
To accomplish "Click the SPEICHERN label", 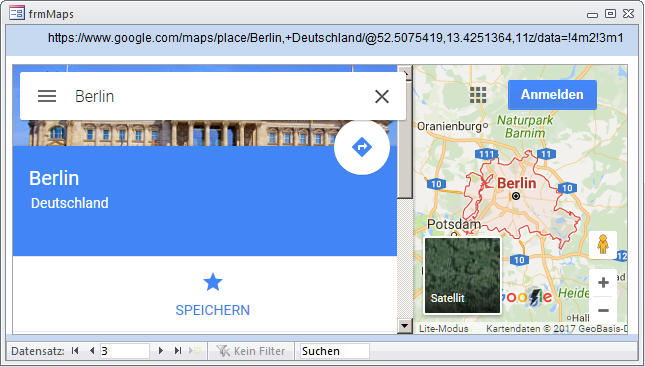I will (213, 310).
